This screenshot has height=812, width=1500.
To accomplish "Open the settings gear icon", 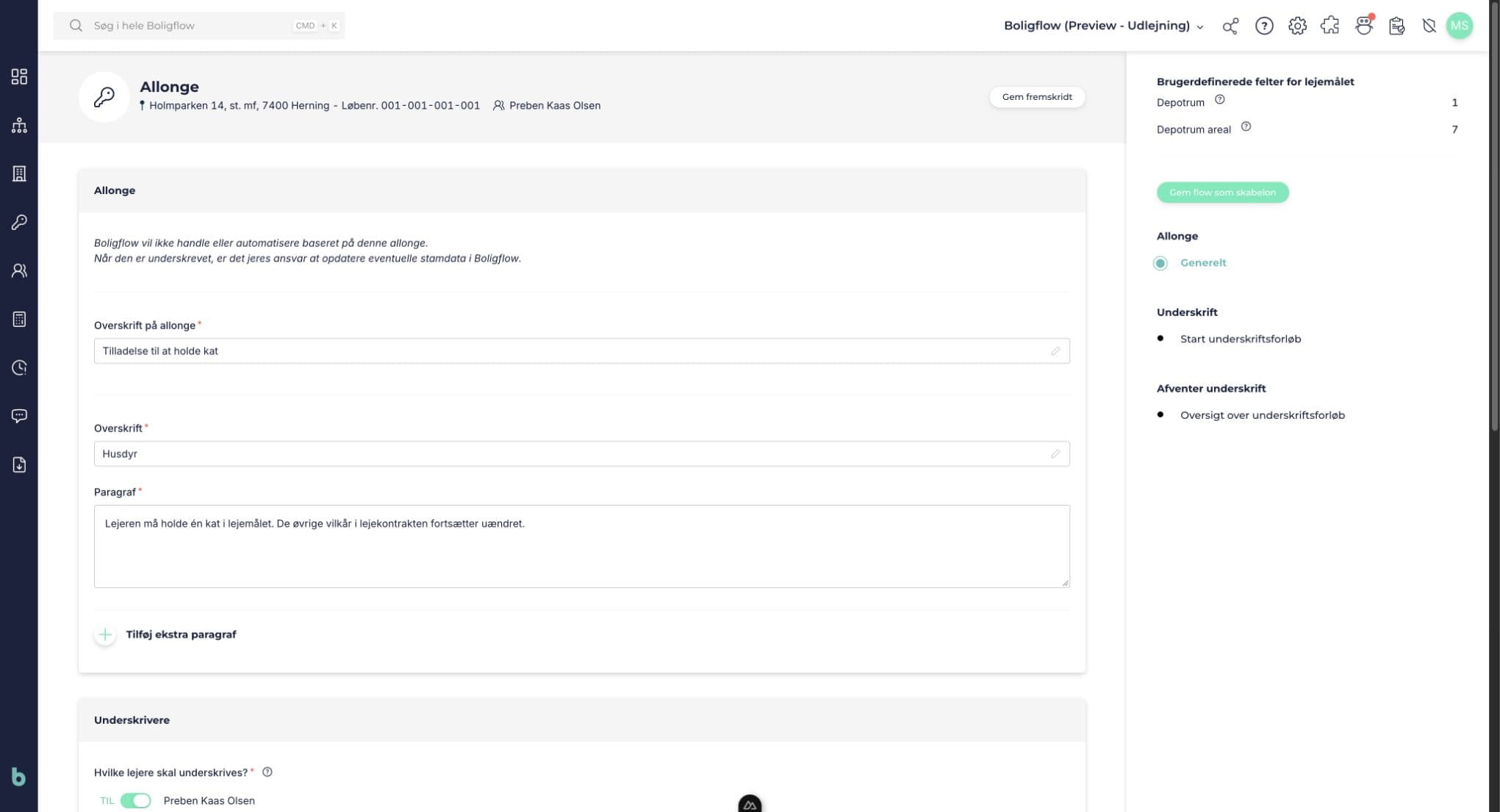I will click(x=1297, y=26).
